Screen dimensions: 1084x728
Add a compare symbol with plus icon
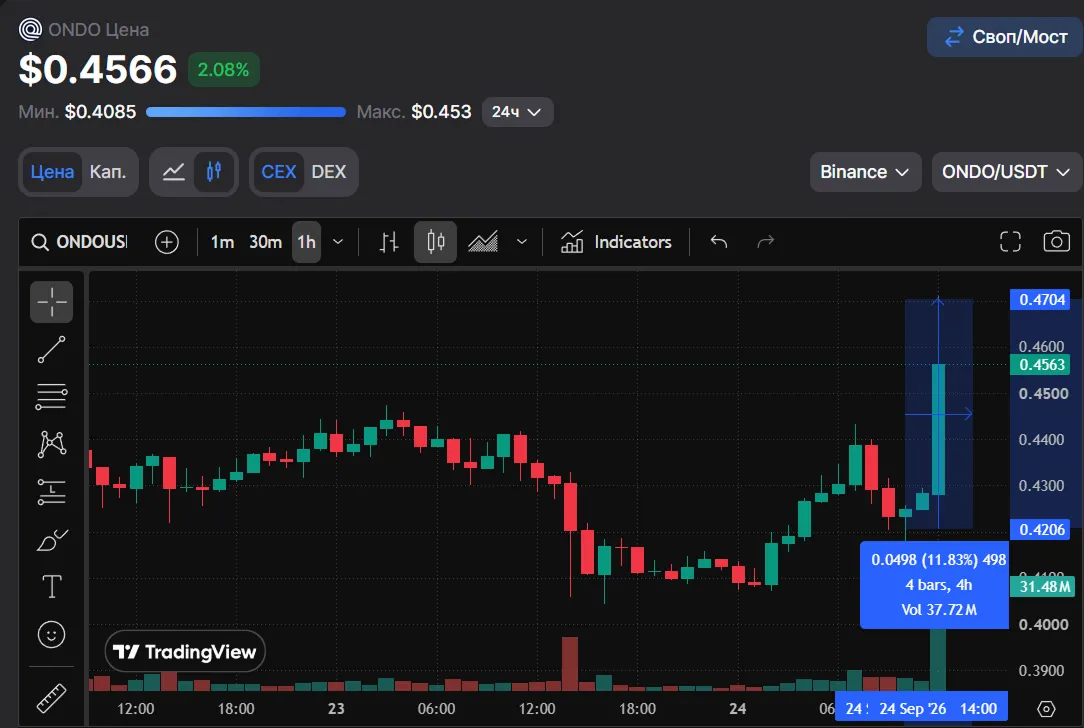pos(167,242)
